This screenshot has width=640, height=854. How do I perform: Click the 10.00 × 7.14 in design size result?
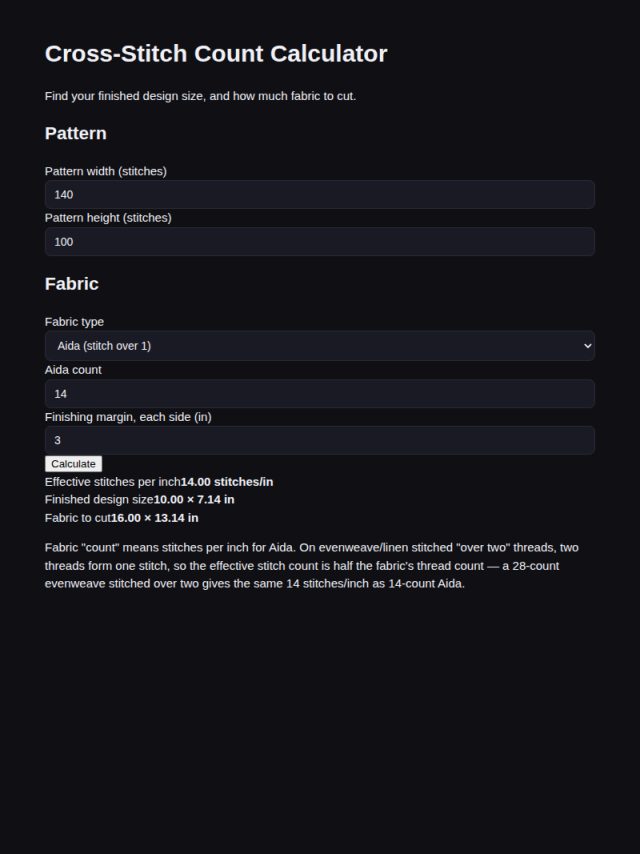tap(194, 499)
